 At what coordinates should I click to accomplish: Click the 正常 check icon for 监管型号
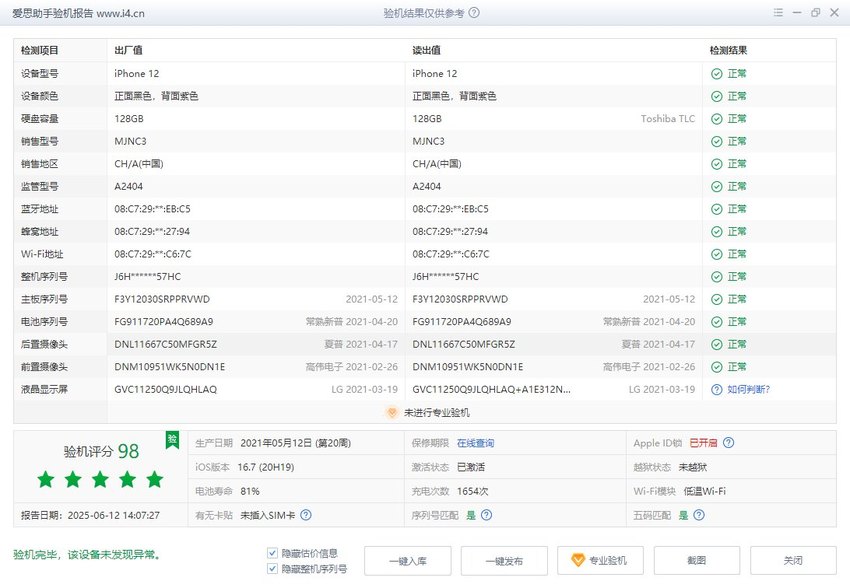tap(717, 186)
